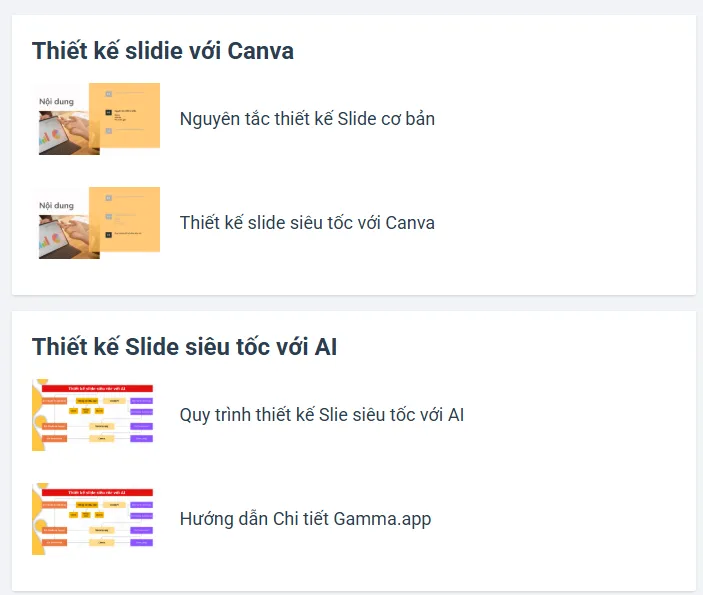Click red title banner in Gamma.app thumbnail
The image size is (703, 595).
97,492
